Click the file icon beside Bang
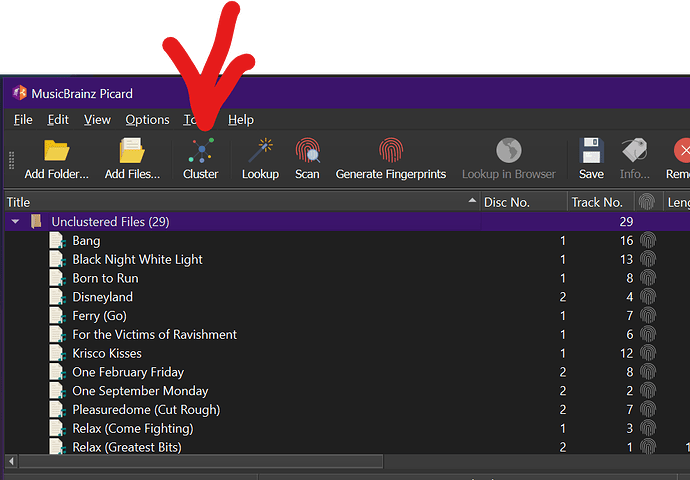The image size is (690, 480). (x=57, y=241)
